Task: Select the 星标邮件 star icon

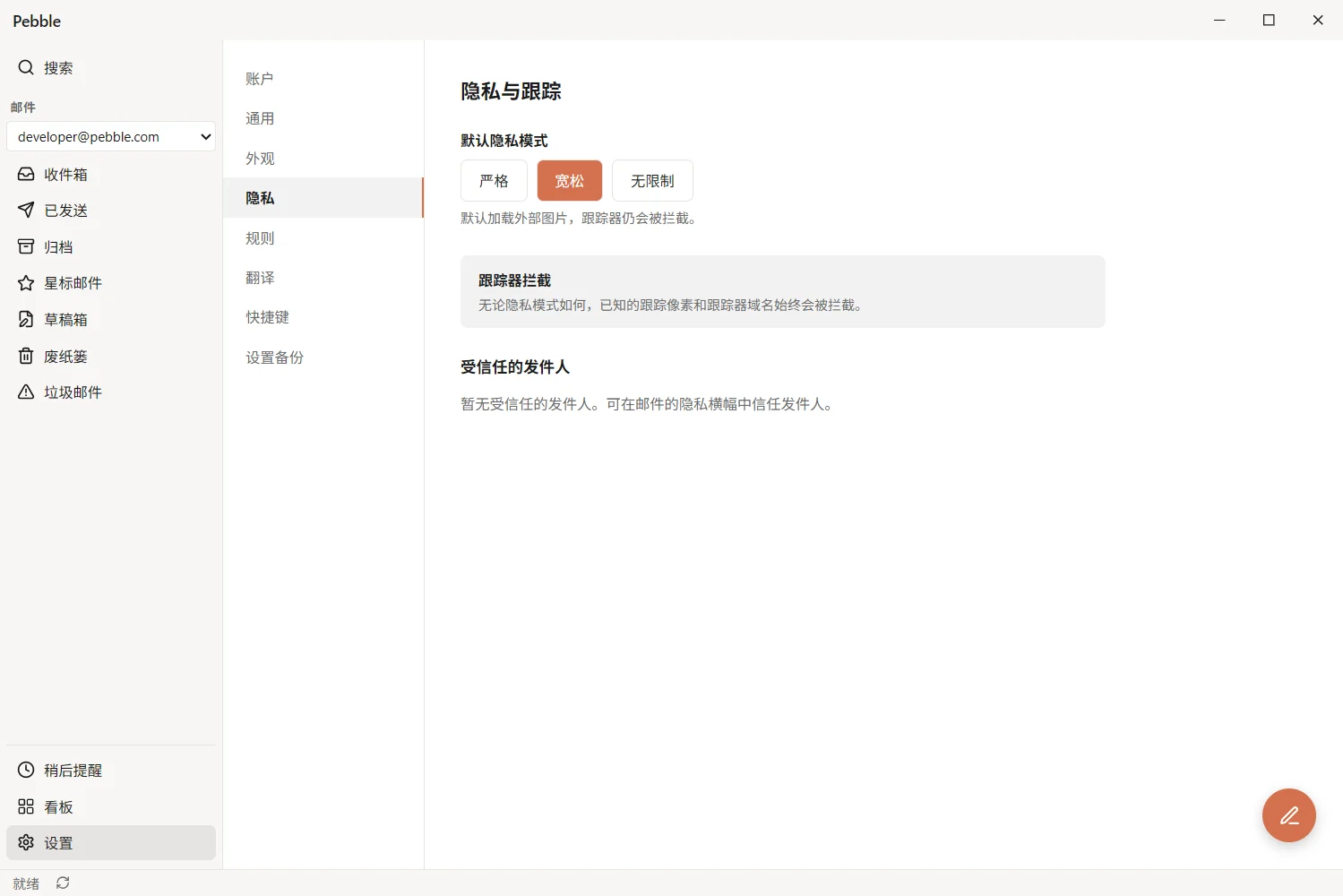Action: [26, 283]
